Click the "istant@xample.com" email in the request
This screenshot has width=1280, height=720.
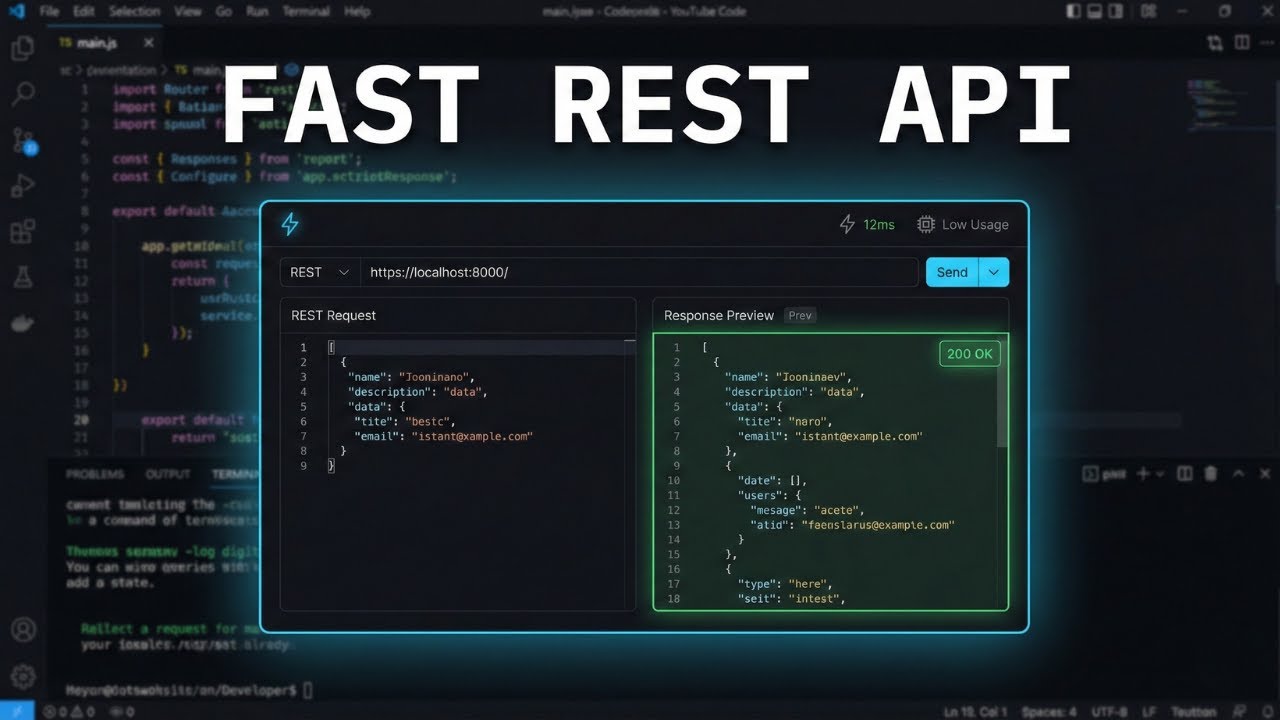coord(472,436)
